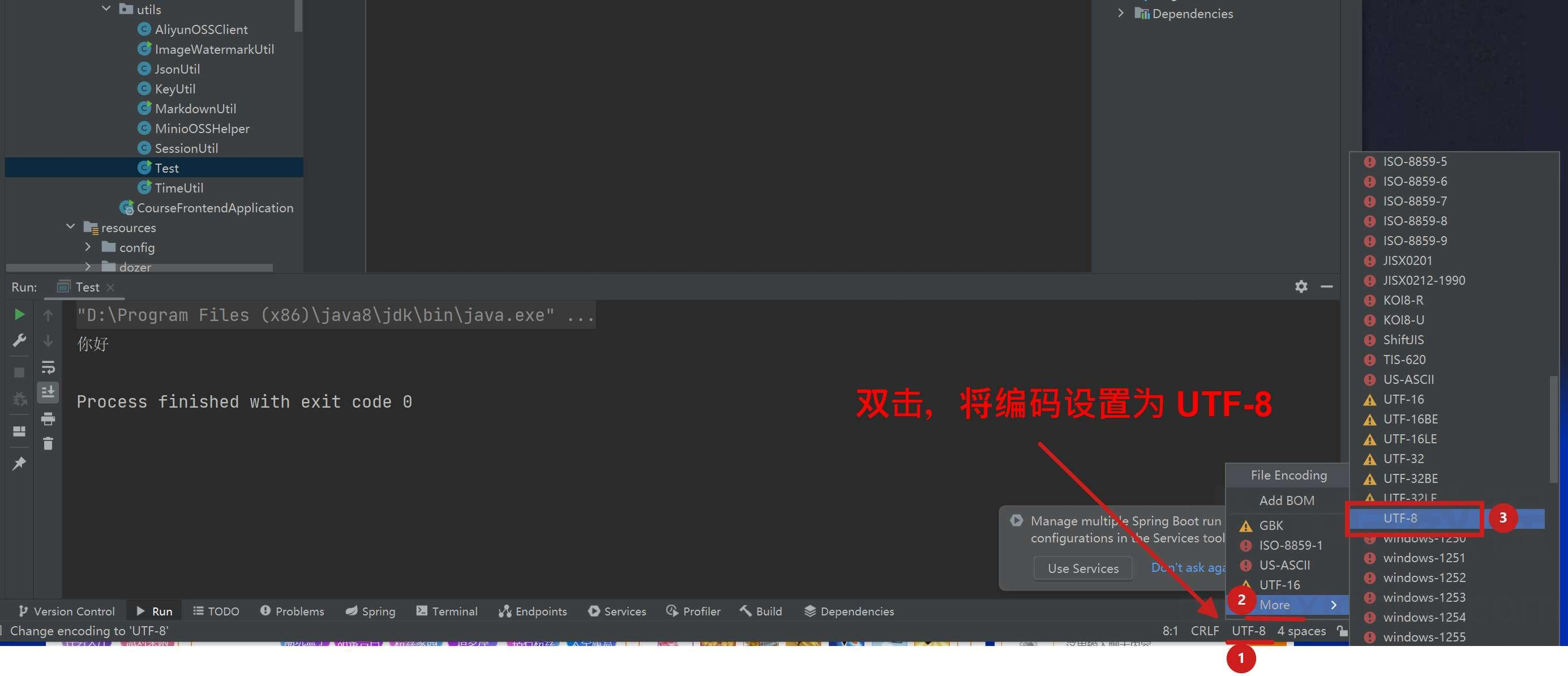This screenshot has height=676, width=1568.
Task: Toggle soft-wrap in console output
Action: click(x=48, y=367)
